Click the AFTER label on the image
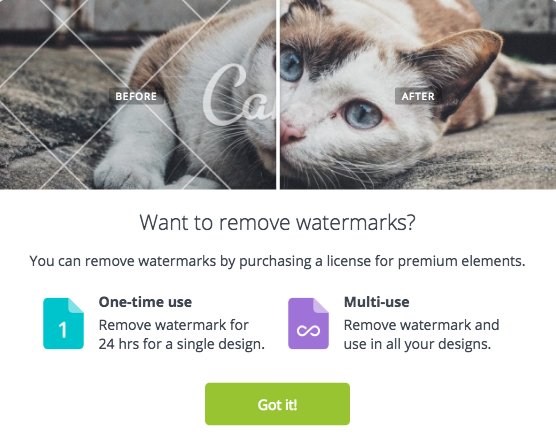This screenshot has height=448, width=556. (418, 96)
